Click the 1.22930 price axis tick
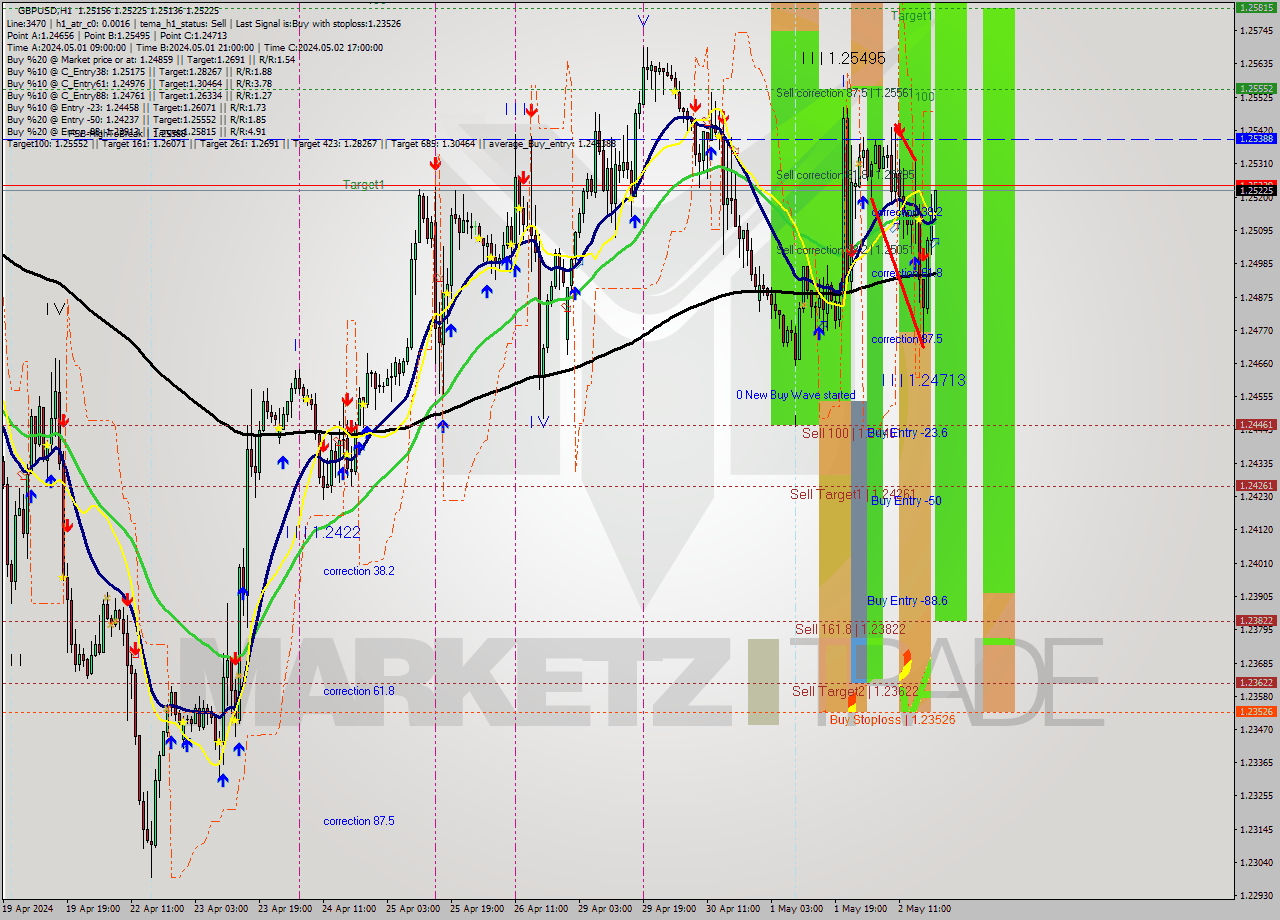 point(1255,895)
